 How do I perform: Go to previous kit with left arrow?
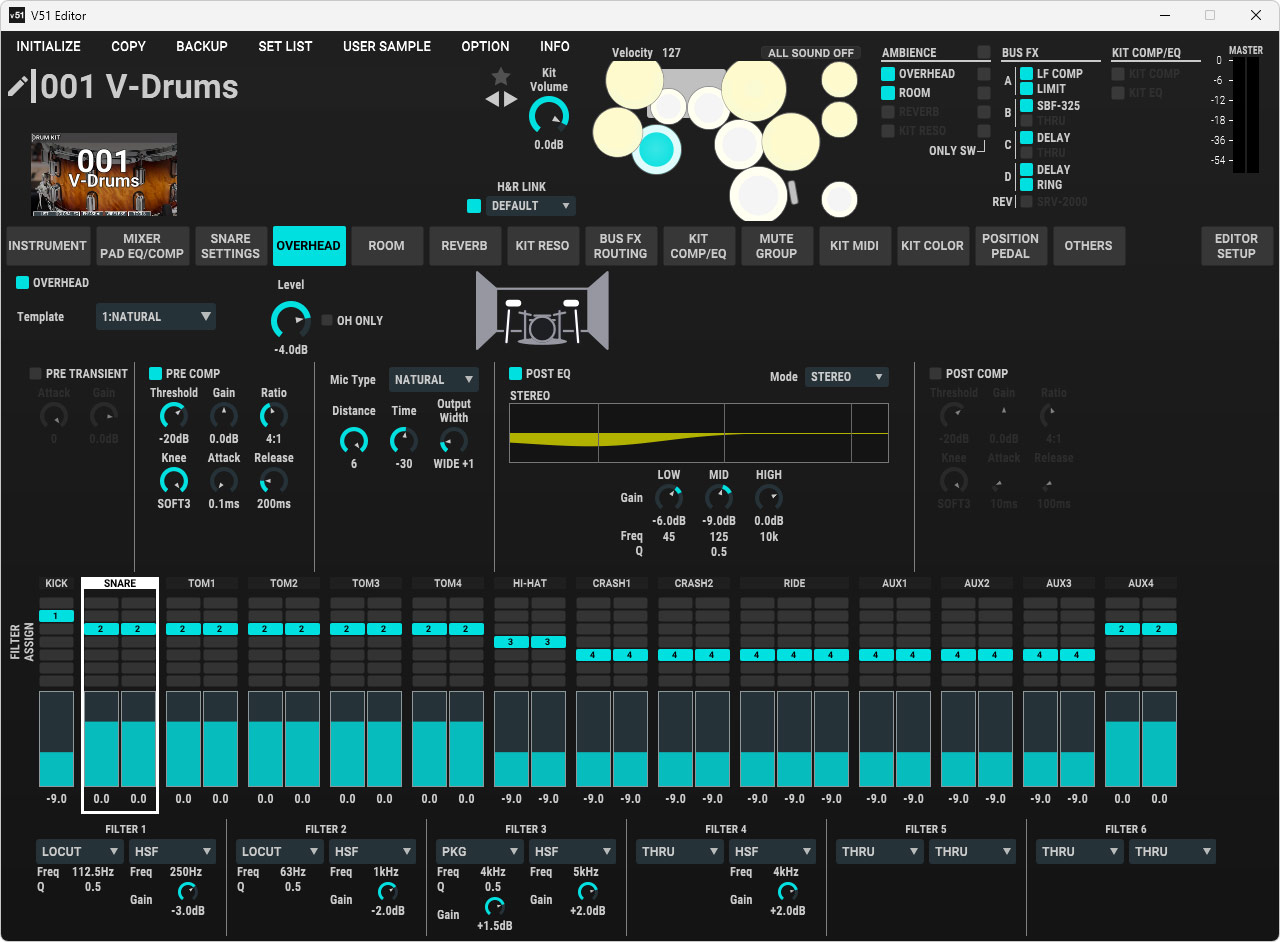click(492, 99)
